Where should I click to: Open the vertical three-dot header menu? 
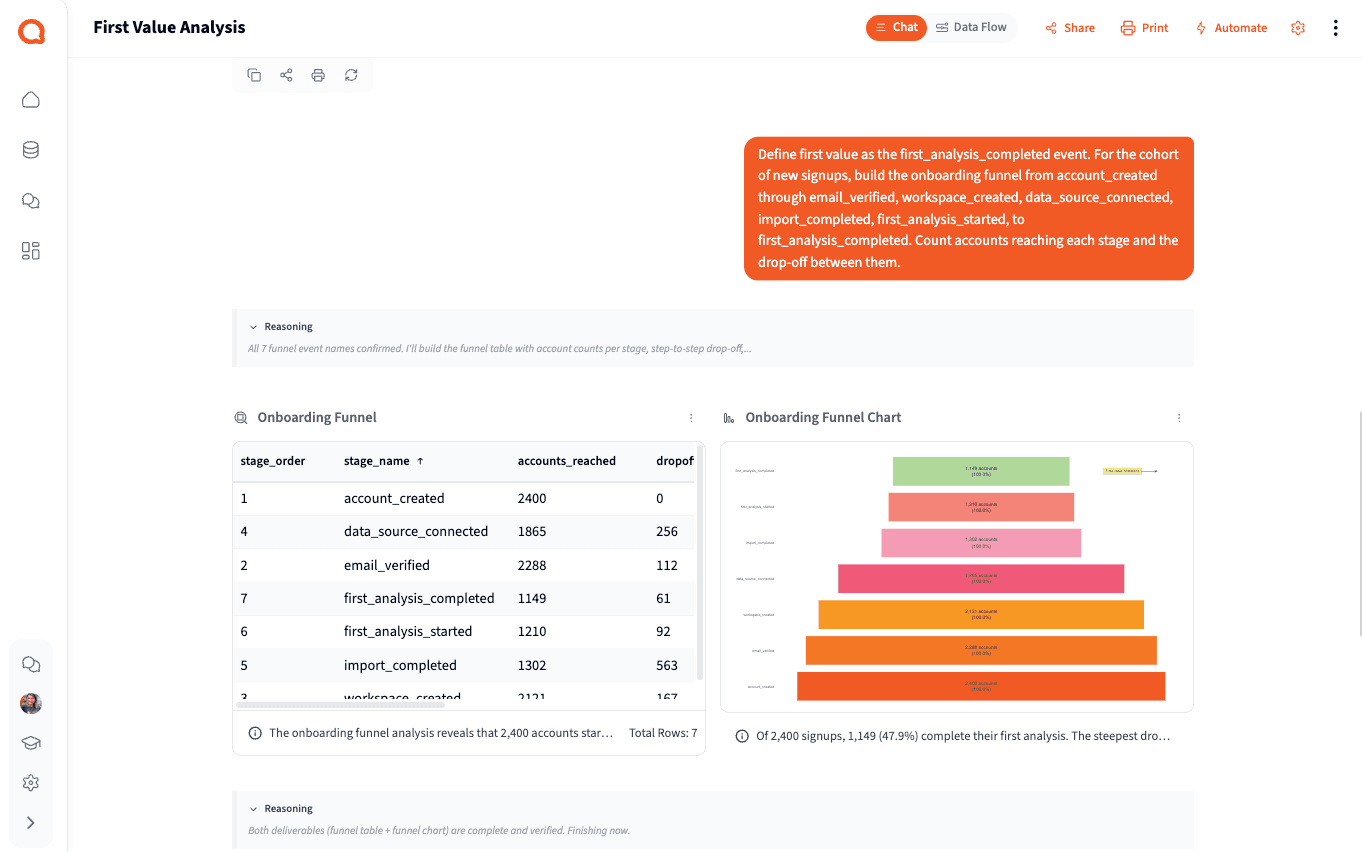[1335, 28]
